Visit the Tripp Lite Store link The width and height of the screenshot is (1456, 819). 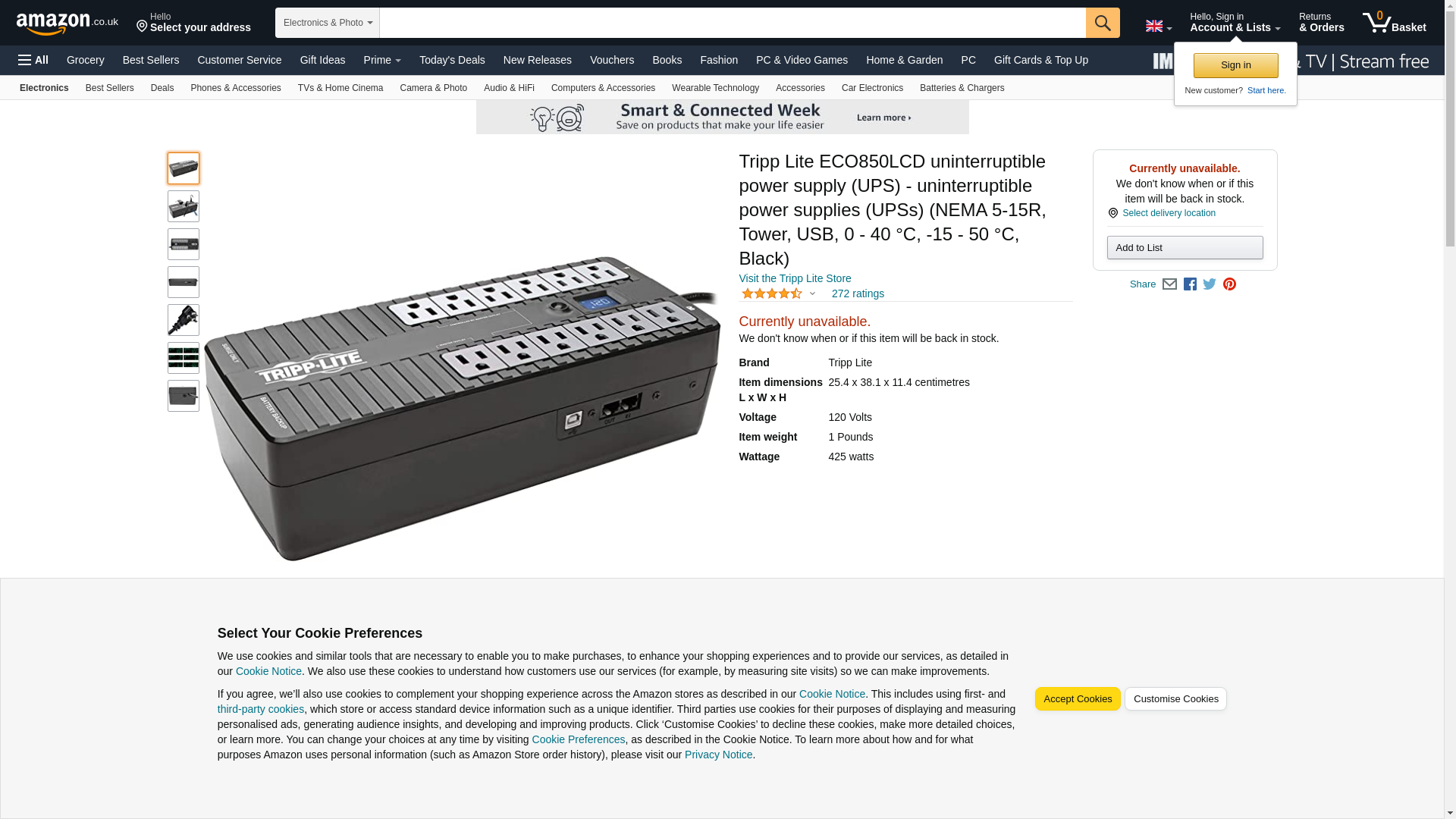click(x=795, y=278)
